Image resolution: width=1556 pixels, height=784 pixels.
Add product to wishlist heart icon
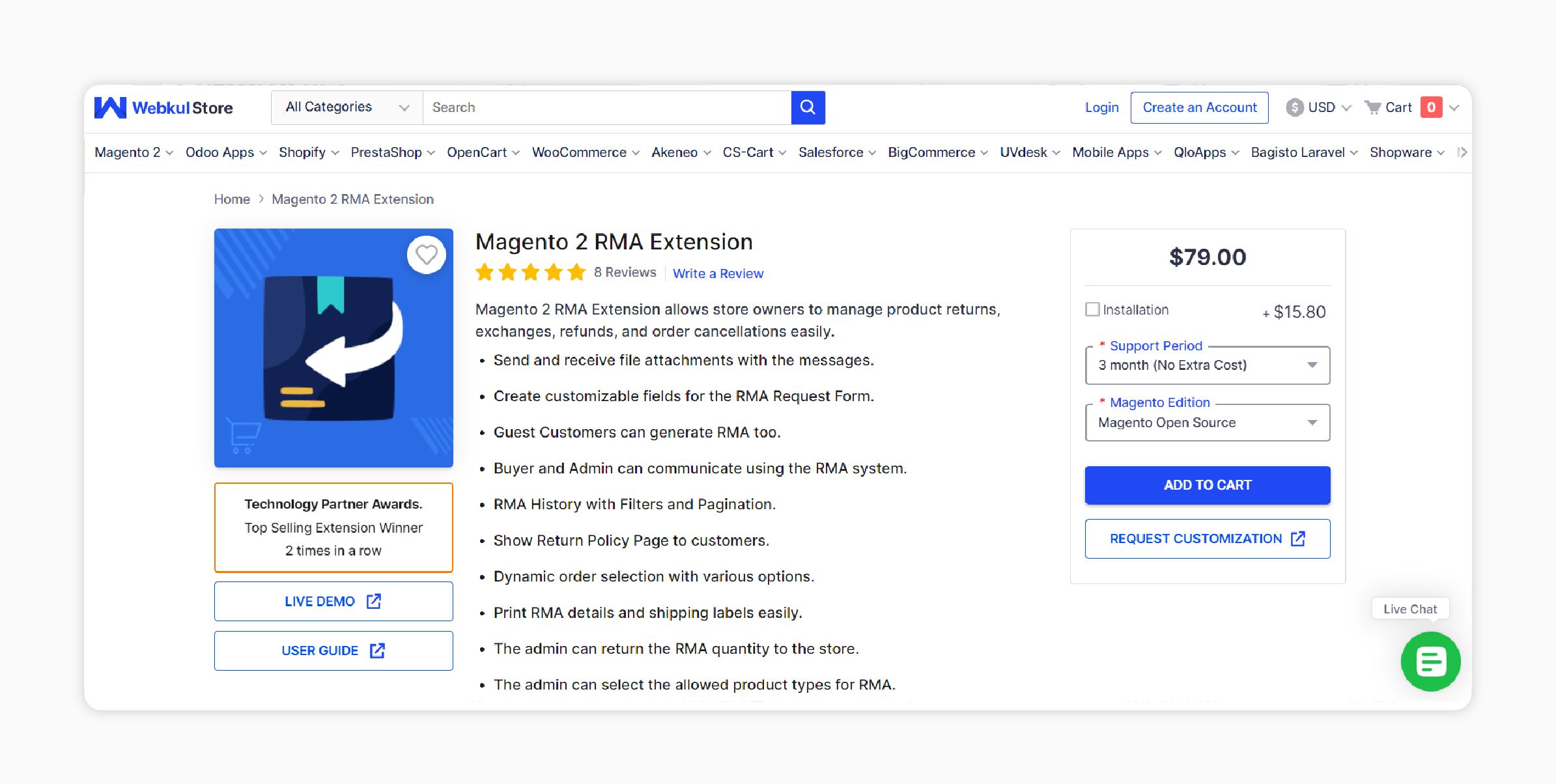(427, 255)
